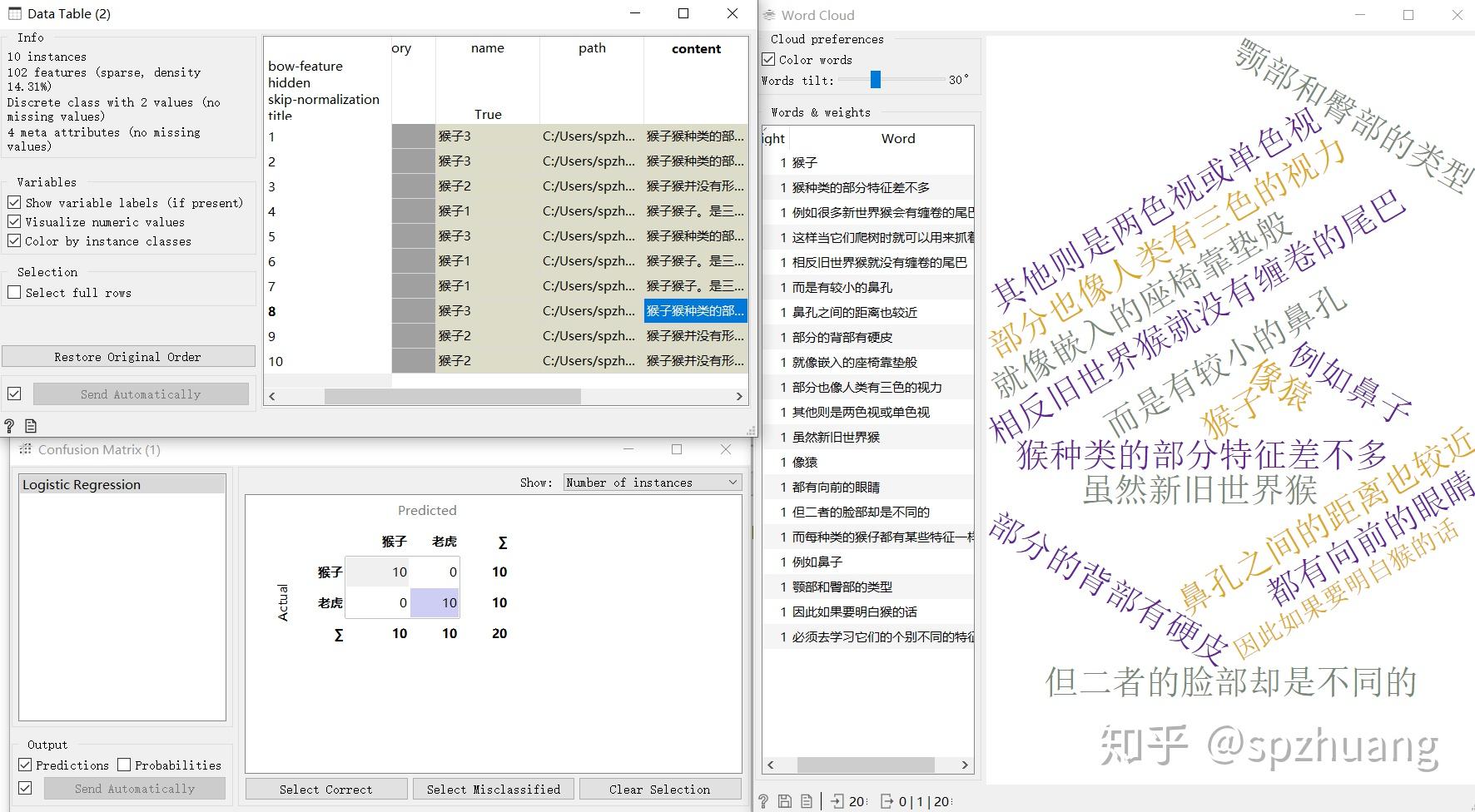Click the right scroll arrow under the Words list

click(x=965, y=765)
